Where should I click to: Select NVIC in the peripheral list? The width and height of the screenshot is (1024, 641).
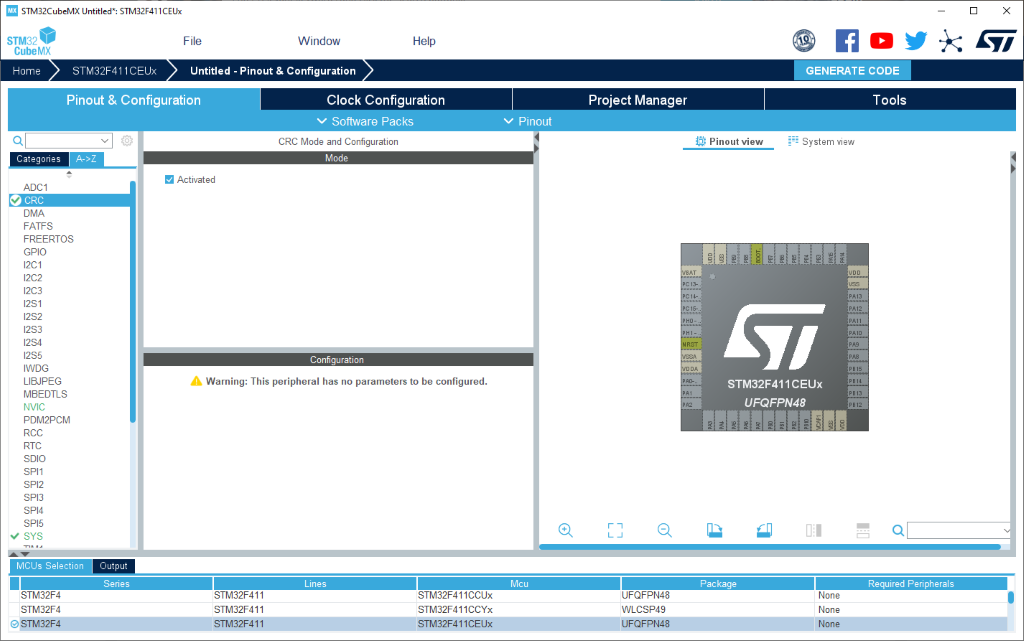tap(34, 407)
